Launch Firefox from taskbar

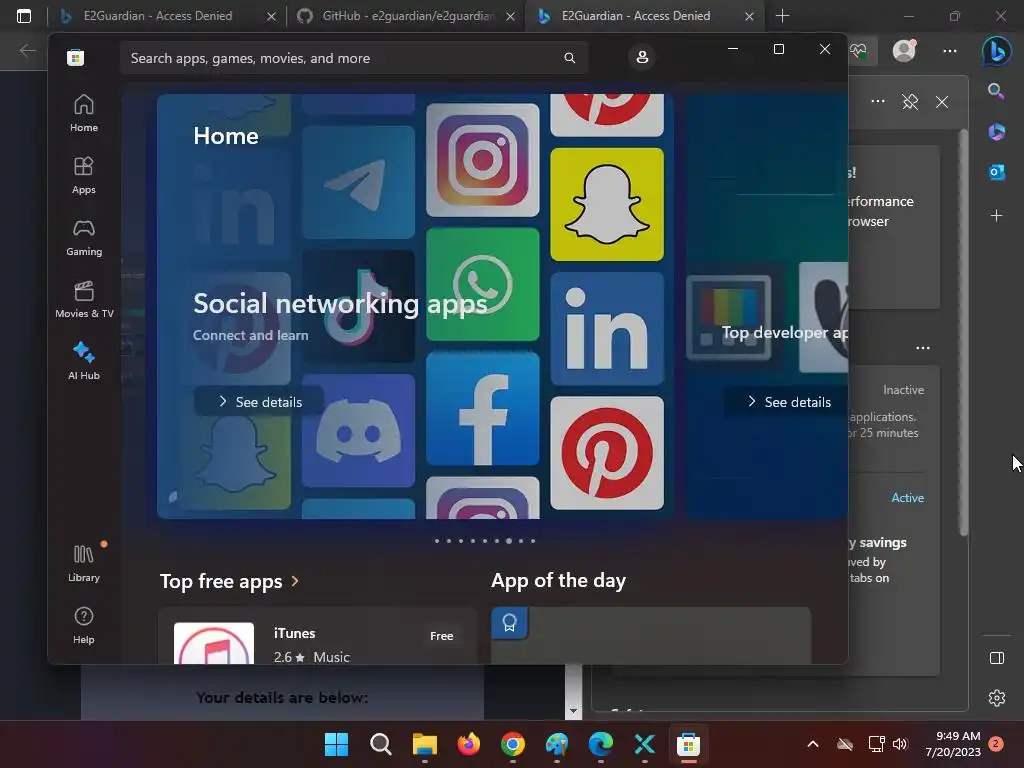click(468, 744)
